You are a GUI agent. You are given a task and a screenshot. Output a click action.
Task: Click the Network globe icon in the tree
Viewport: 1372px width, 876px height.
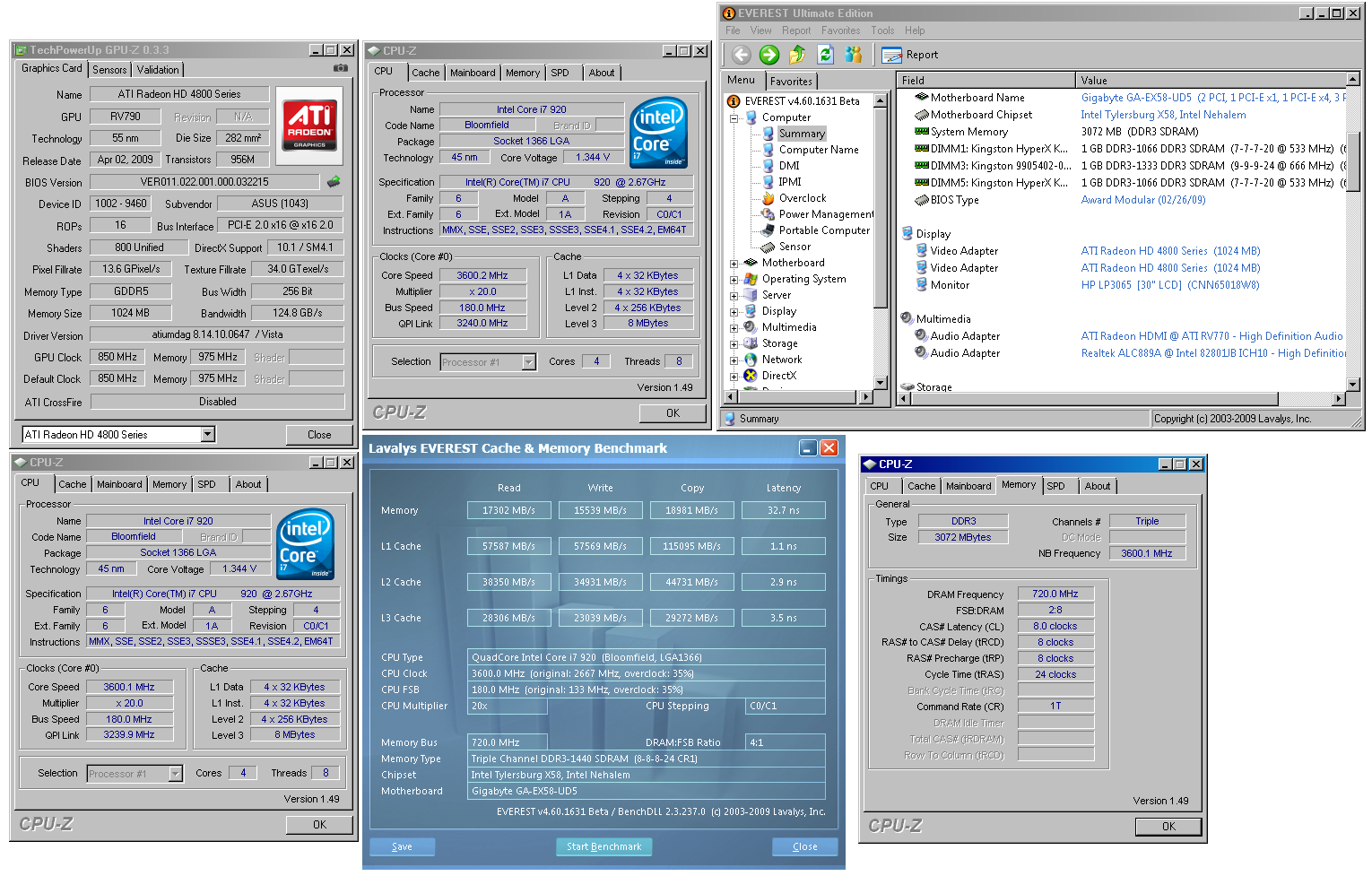[751, 360]
